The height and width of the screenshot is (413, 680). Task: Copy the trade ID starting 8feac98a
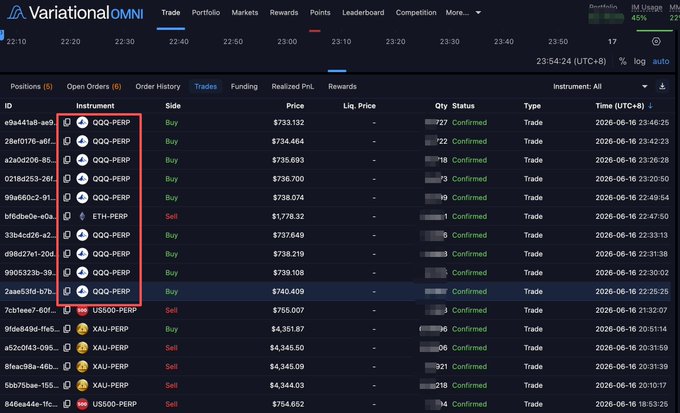(x=67, y=366)
